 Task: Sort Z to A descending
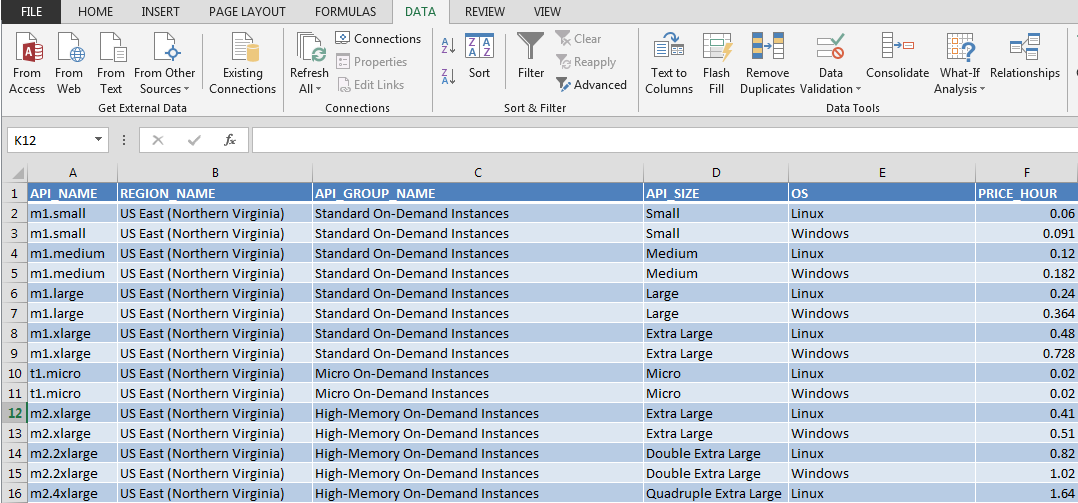448,75
